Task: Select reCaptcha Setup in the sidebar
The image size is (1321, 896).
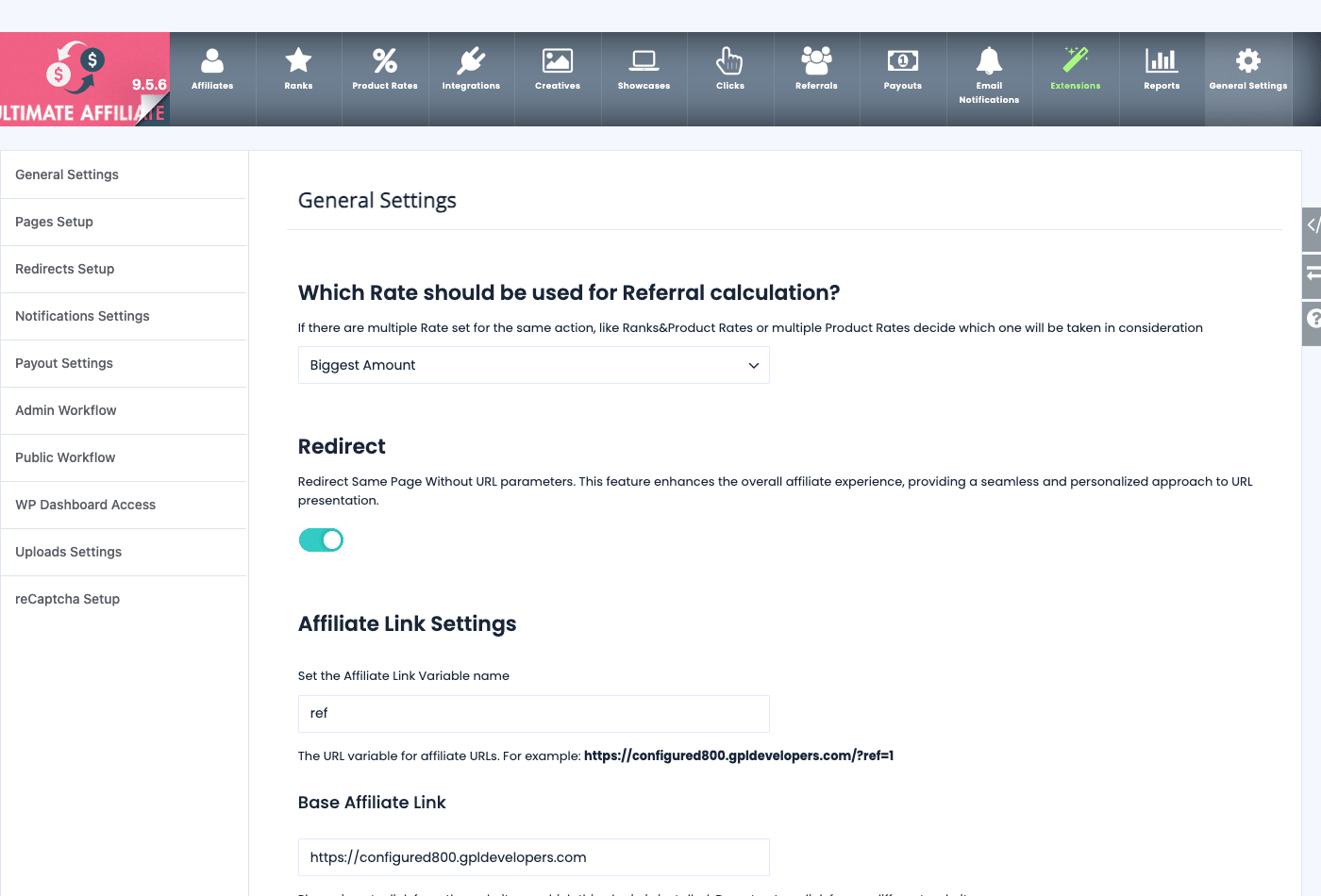Action: (x=124, y=599)
